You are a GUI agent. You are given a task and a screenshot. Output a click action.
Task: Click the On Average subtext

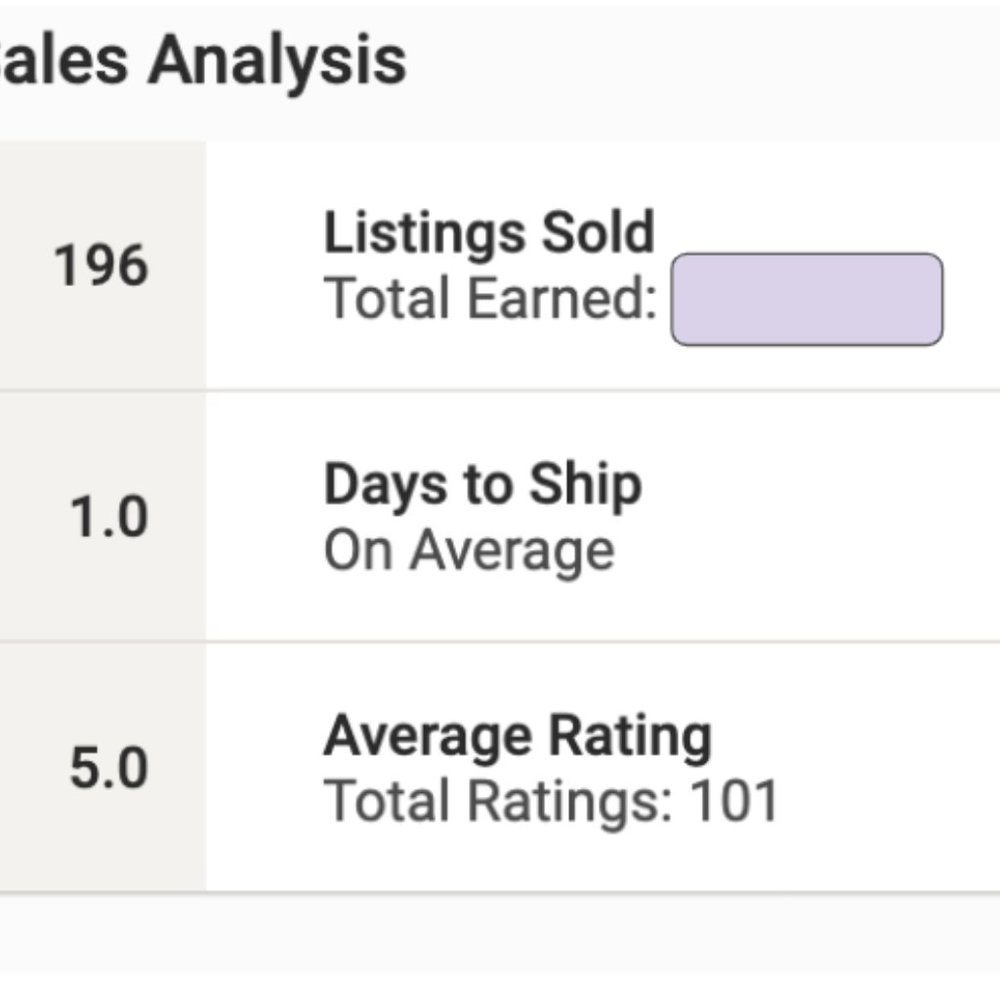(468, 551)
